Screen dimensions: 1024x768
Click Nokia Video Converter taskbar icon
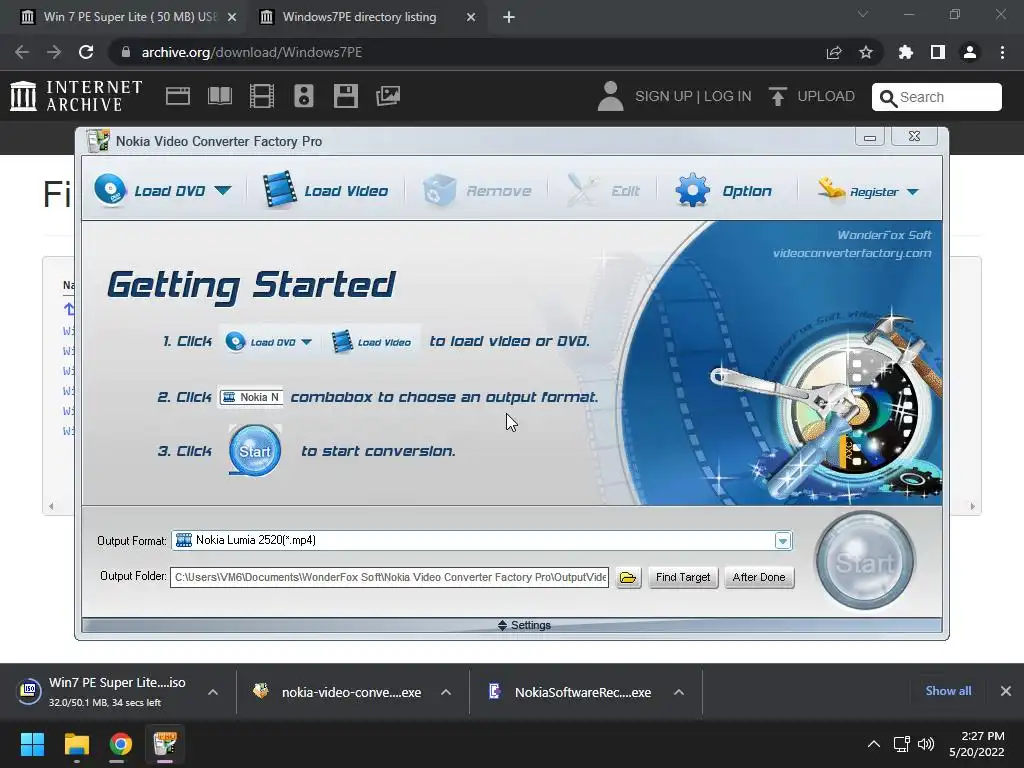click(165, 744)
